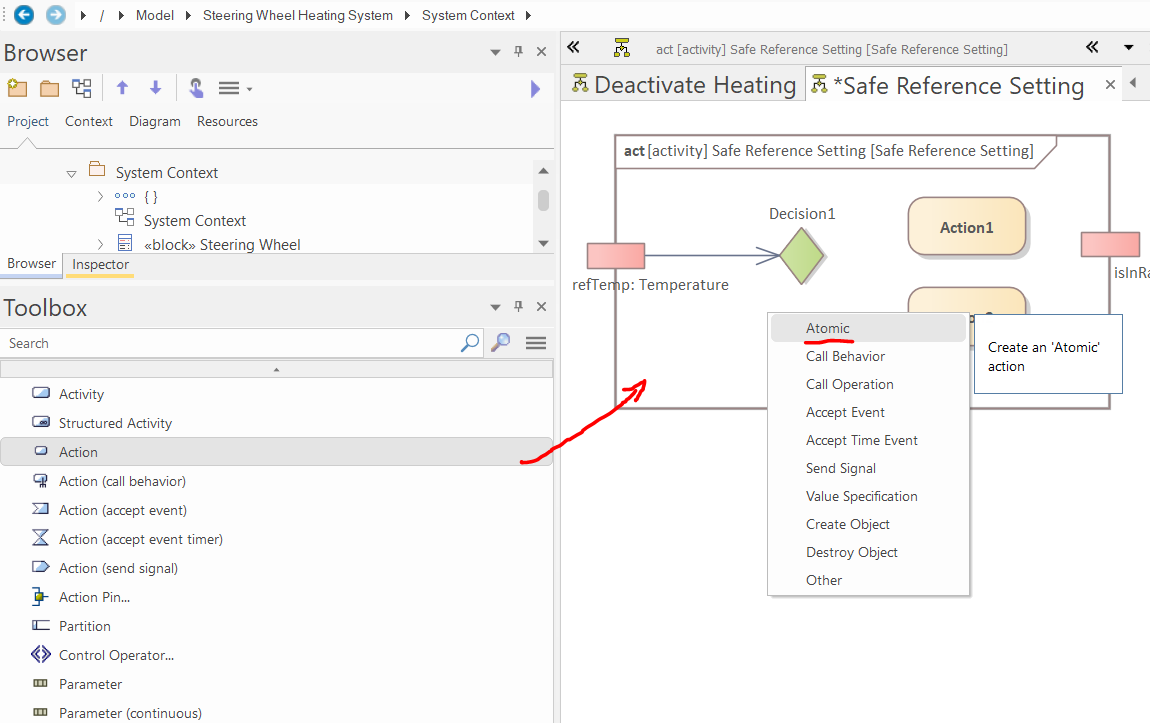Move element down with the down arrow

155,89
